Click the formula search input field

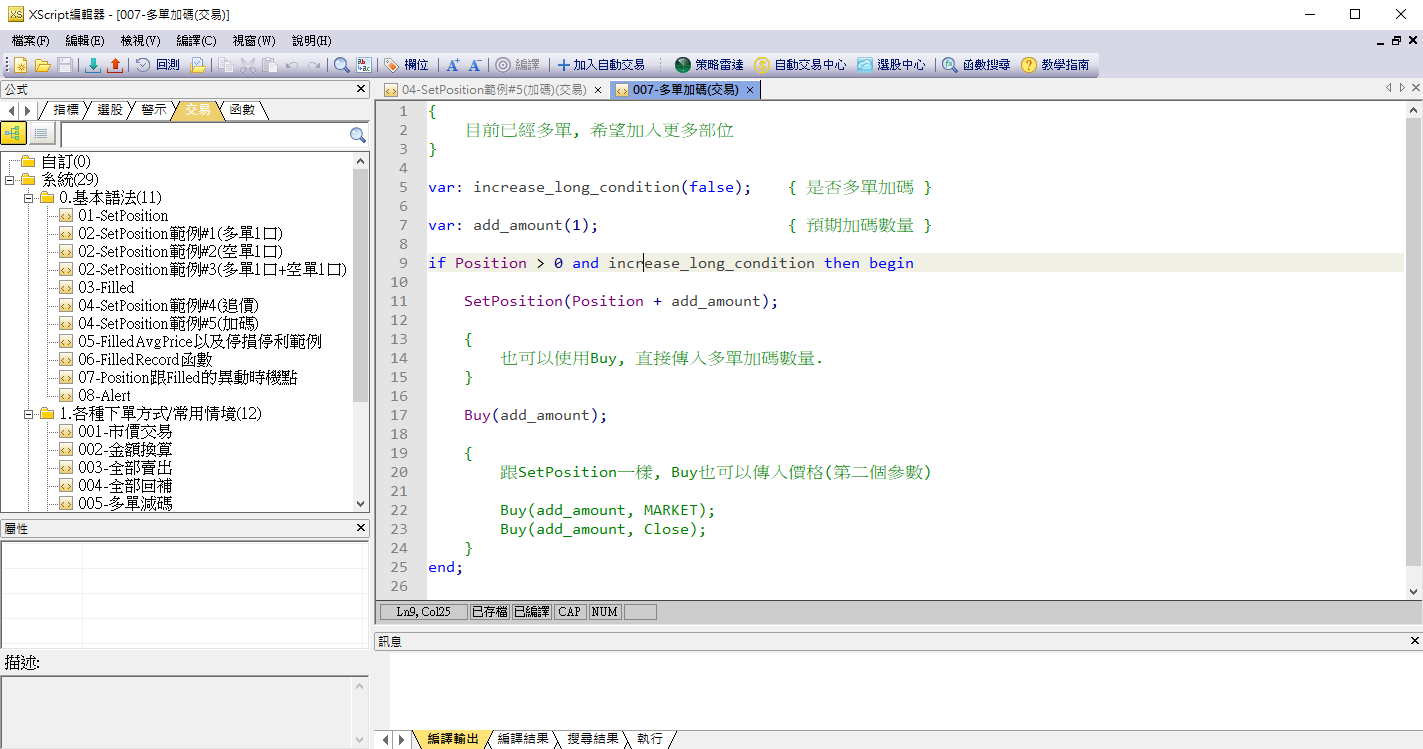tap(203, 135)
